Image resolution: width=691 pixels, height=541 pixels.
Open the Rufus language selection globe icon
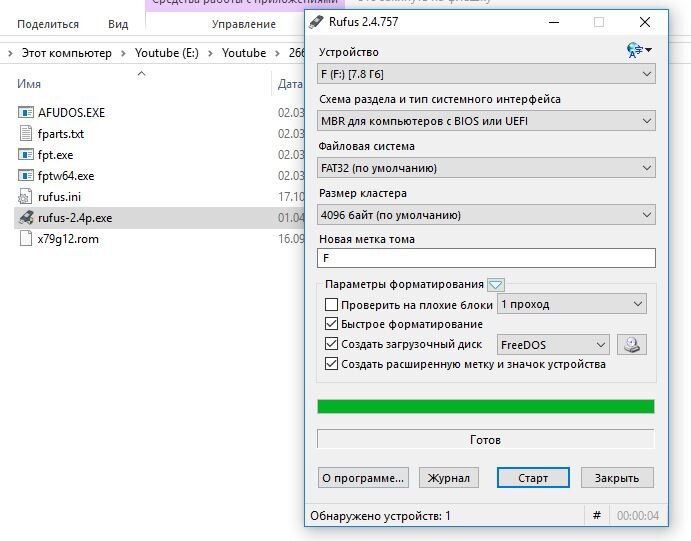click(639, 50)
